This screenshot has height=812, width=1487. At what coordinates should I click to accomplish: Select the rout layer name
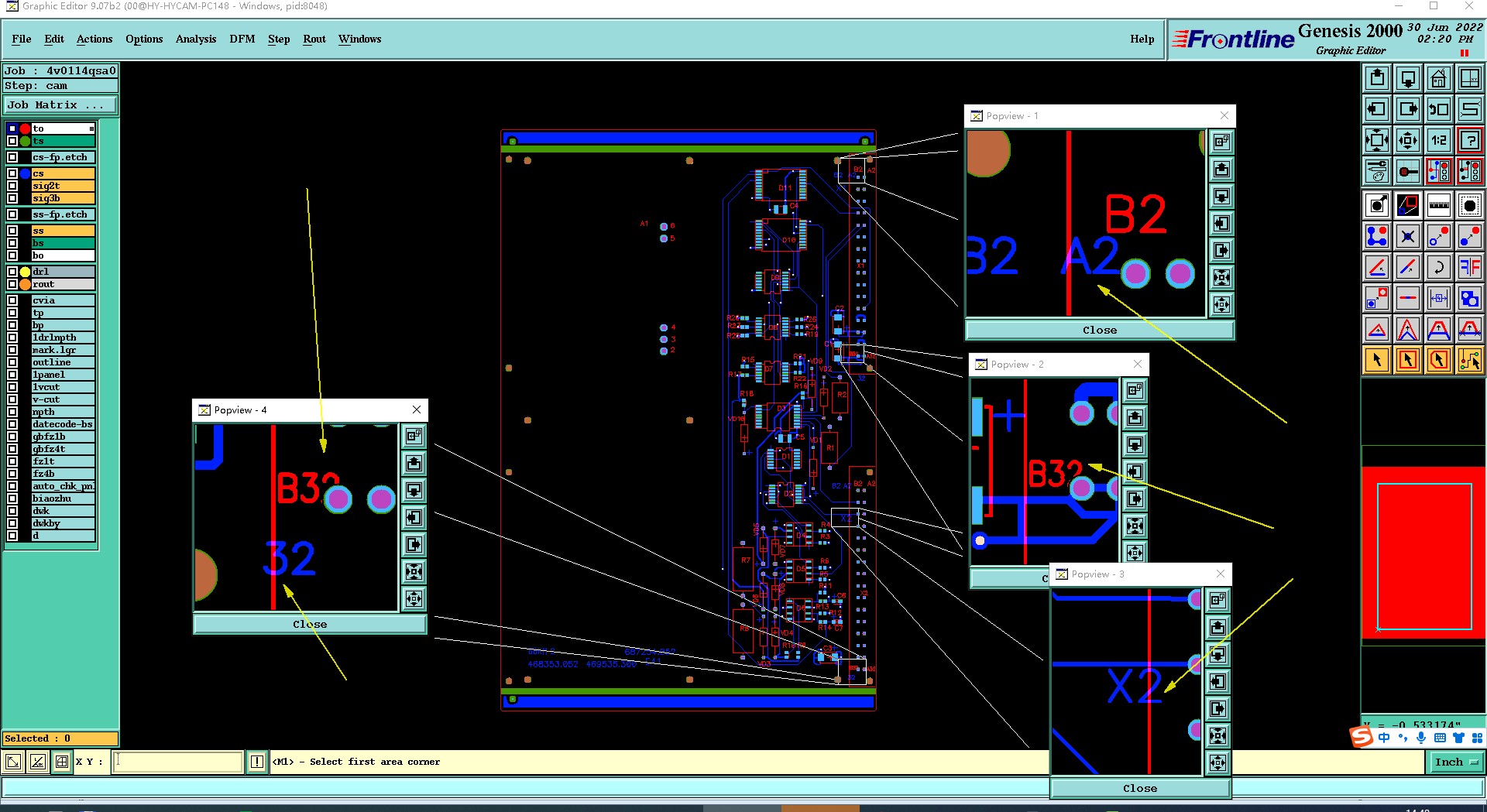click(x=63, y=284)
